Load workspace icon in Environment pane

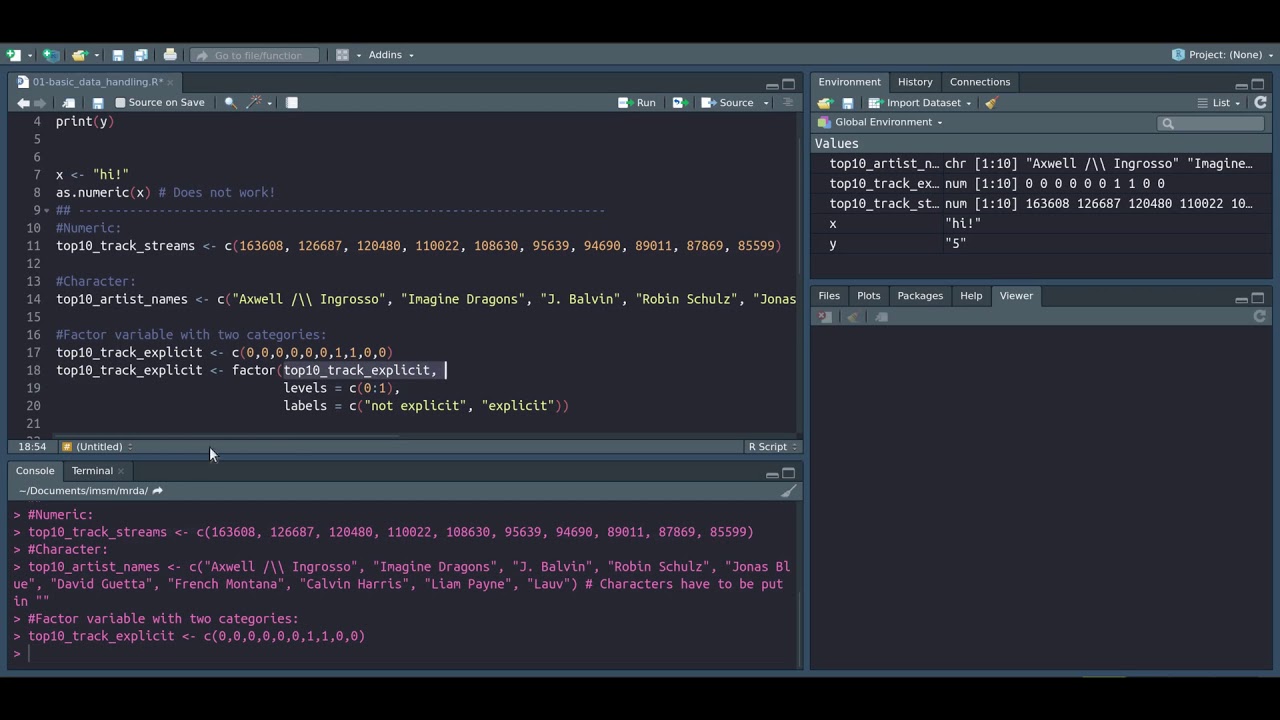pyautogui.click(x=825, y=103)
